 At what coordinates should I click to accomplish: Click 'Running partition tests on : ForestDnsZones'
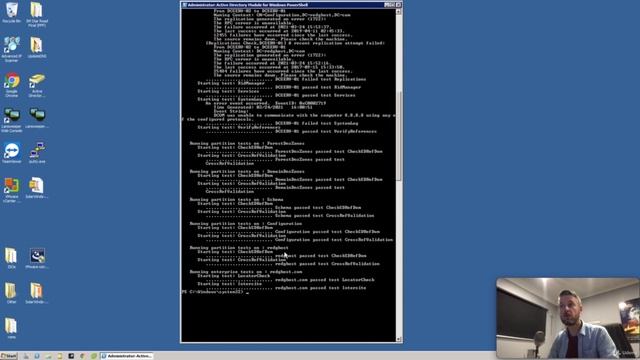tap(247, 143)
